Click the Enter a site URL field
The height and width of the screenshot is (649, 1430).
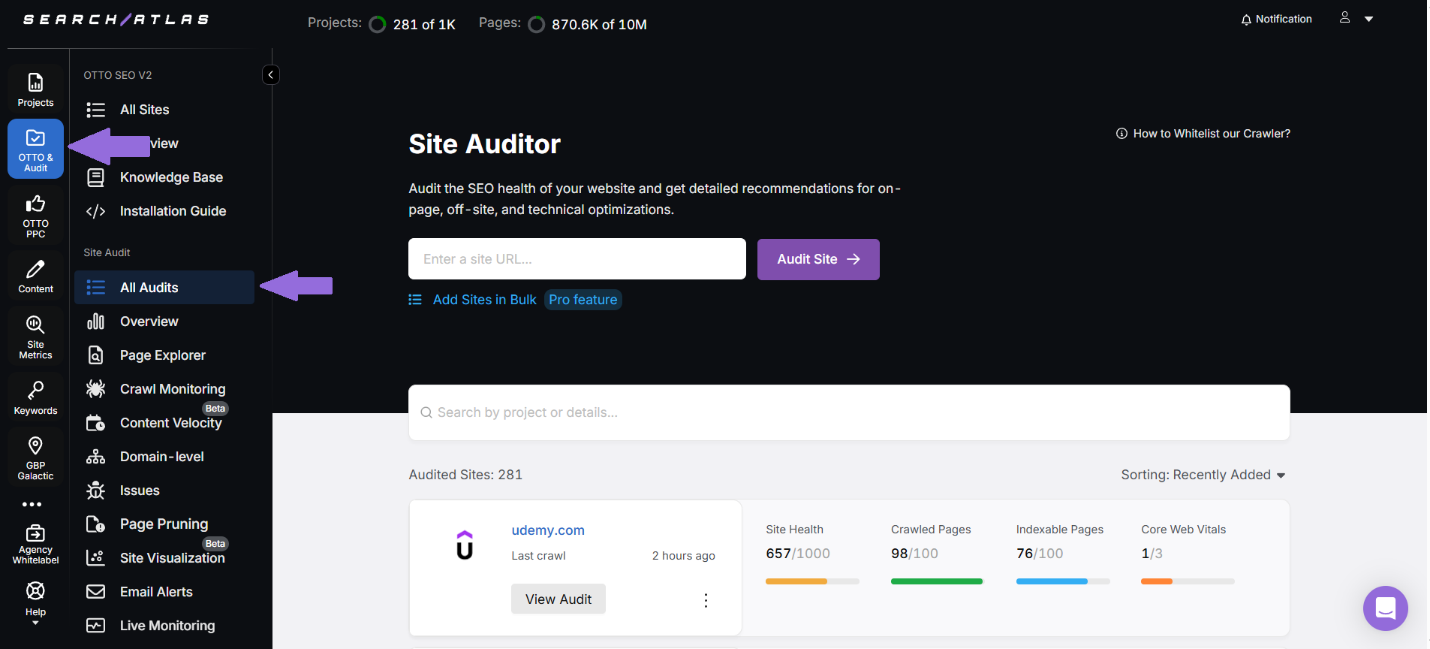point(577,259)
